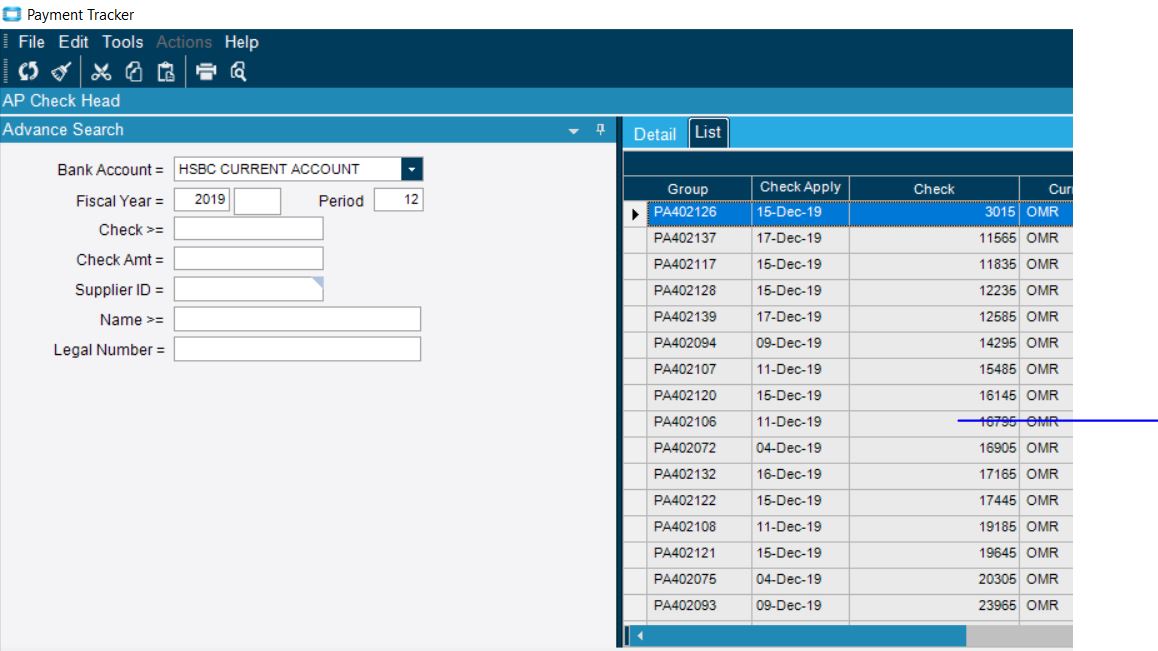
Task: Select the PA402122 row
Action: click(848, 500)
